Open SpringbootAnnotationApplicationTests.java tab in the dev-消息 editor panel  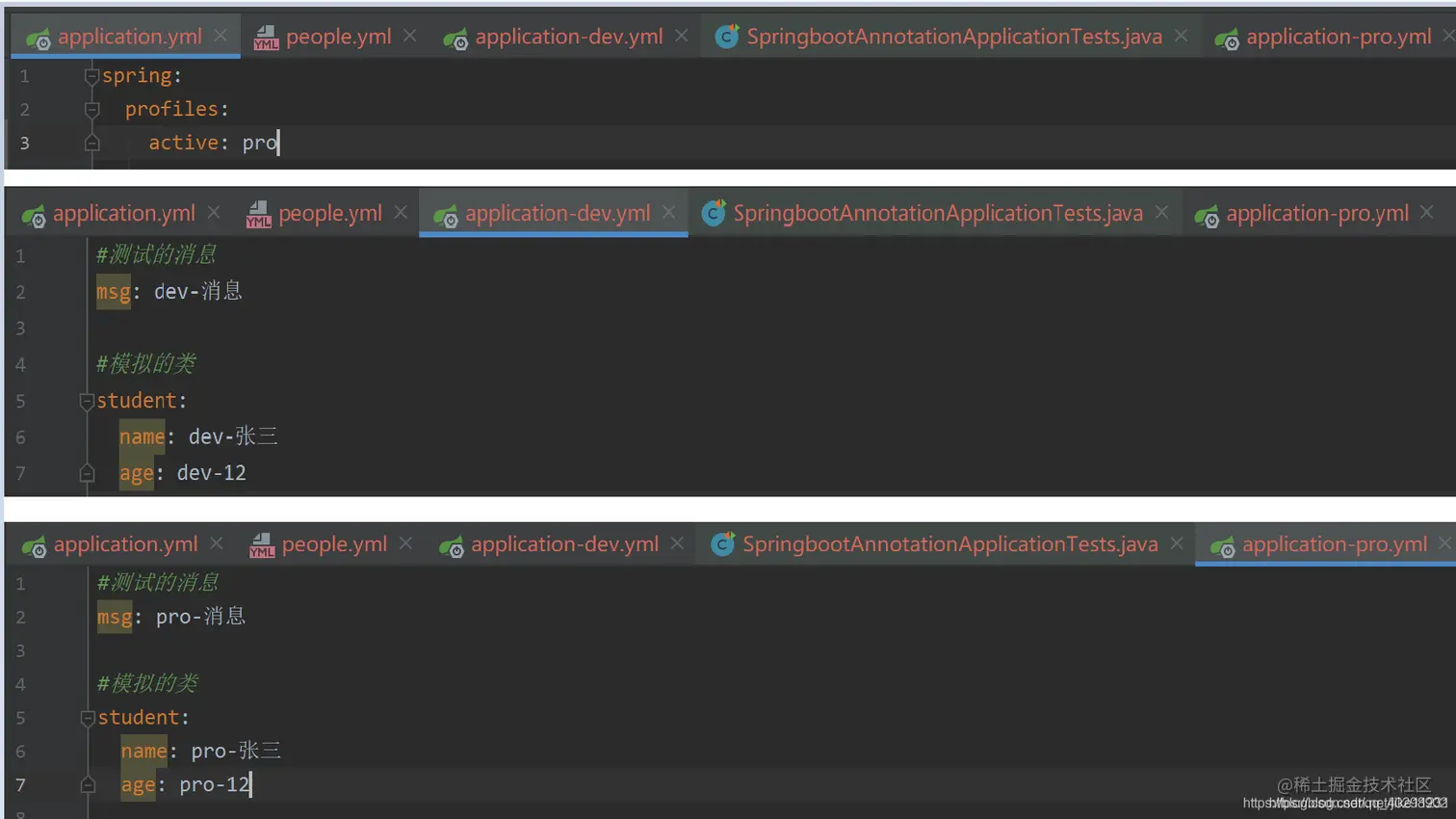(938, 214)
